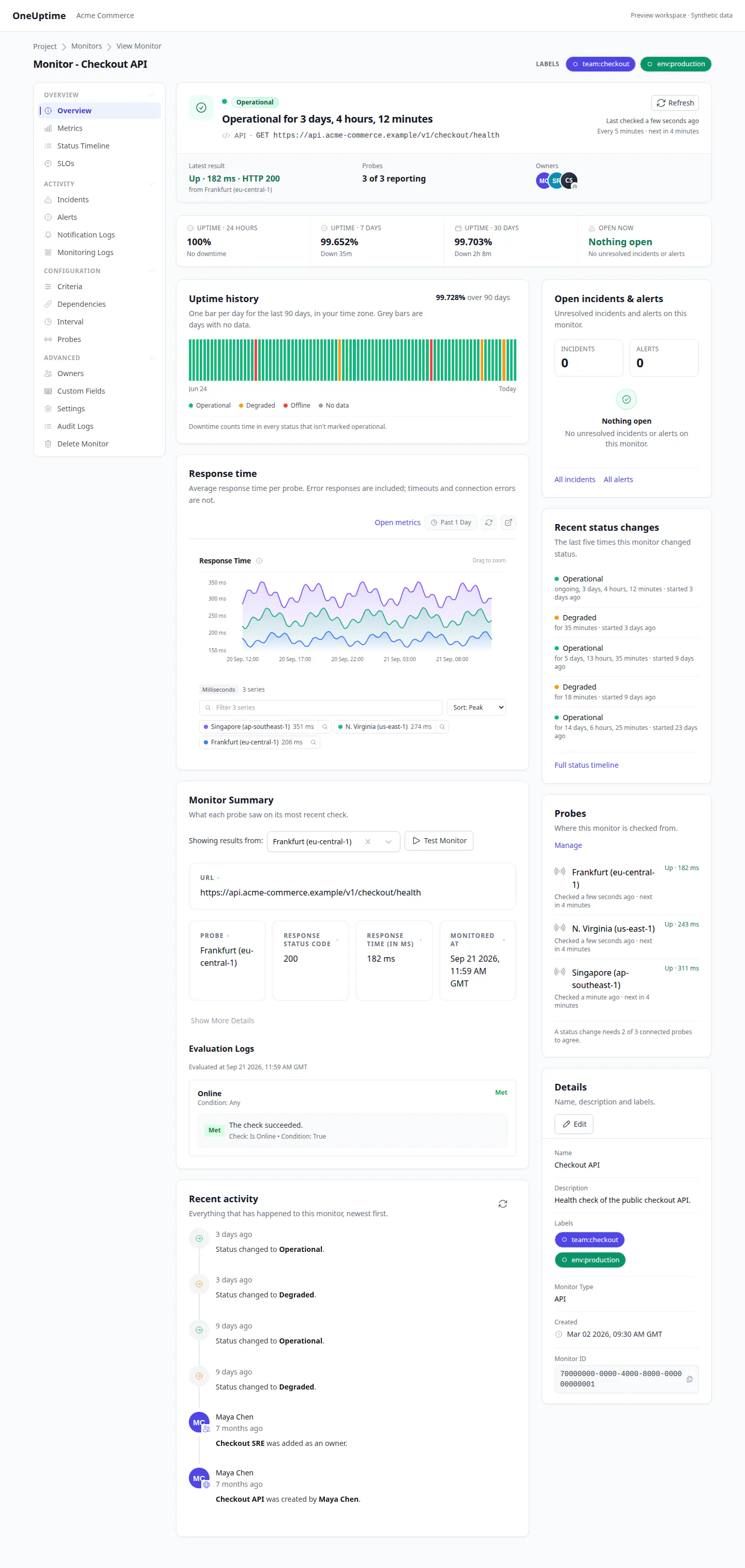Click the MC owner avatar
This screenshot has height=1568, width=745.
pos(543,181)
